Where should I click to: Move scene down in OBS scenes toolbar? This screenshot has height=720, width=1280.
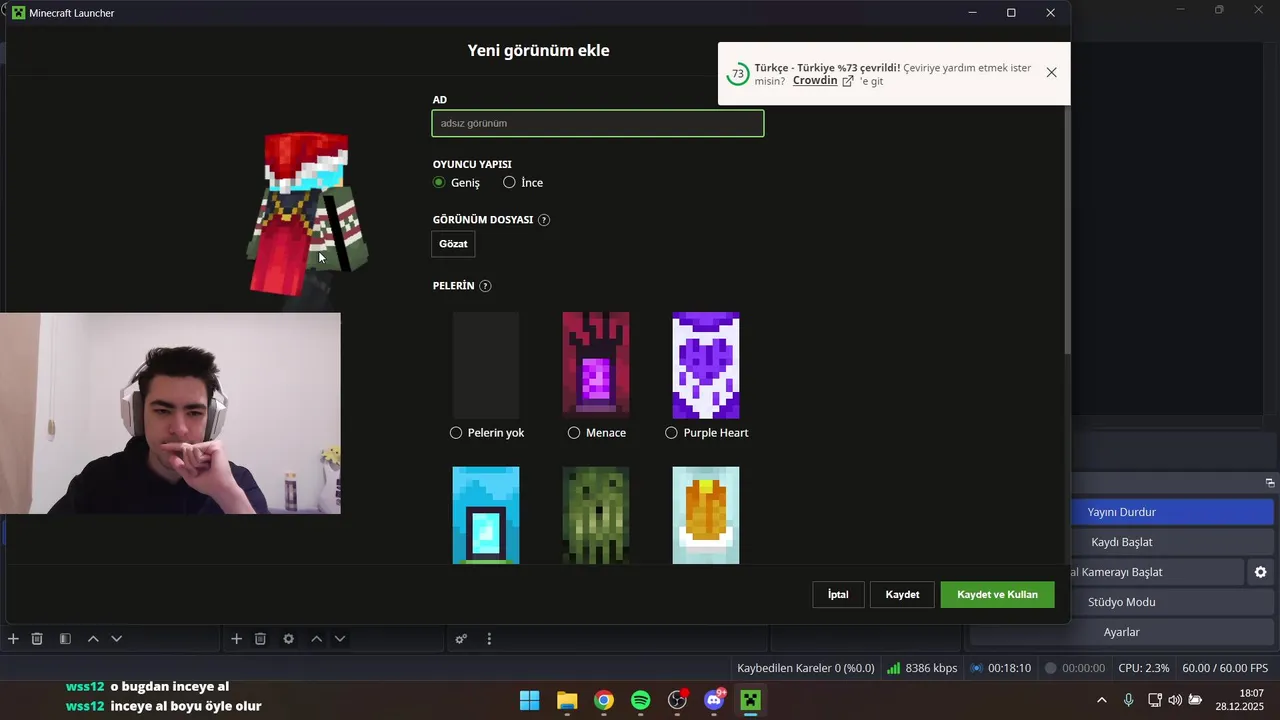coord(116,639)
